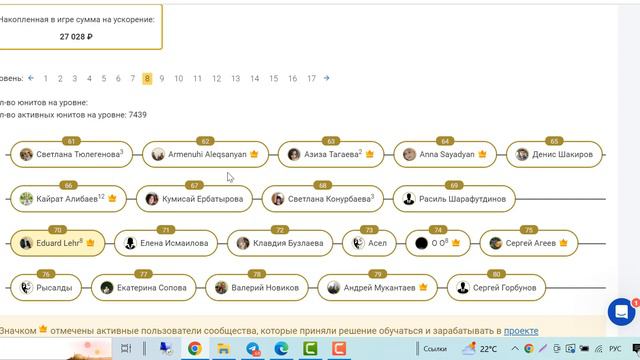This screenshot has height=360, width=640.
Task: Open weather widget showing 22°C
Action: coord(480,349)
